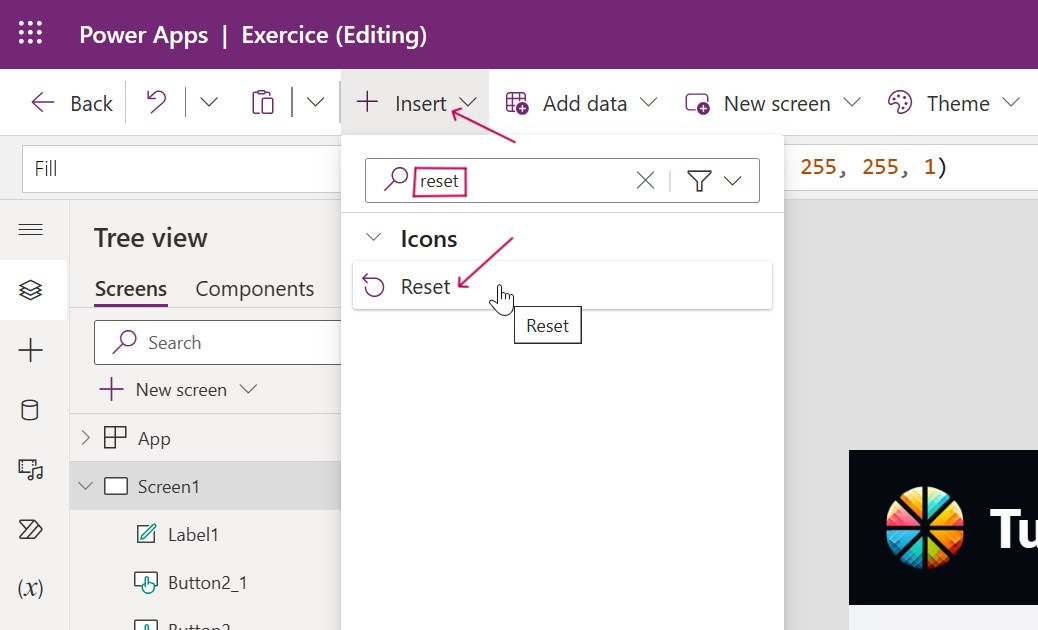Collapse the Screen1 tree node
This screenshot has width=1038, height=630.
tap(85, 486)
